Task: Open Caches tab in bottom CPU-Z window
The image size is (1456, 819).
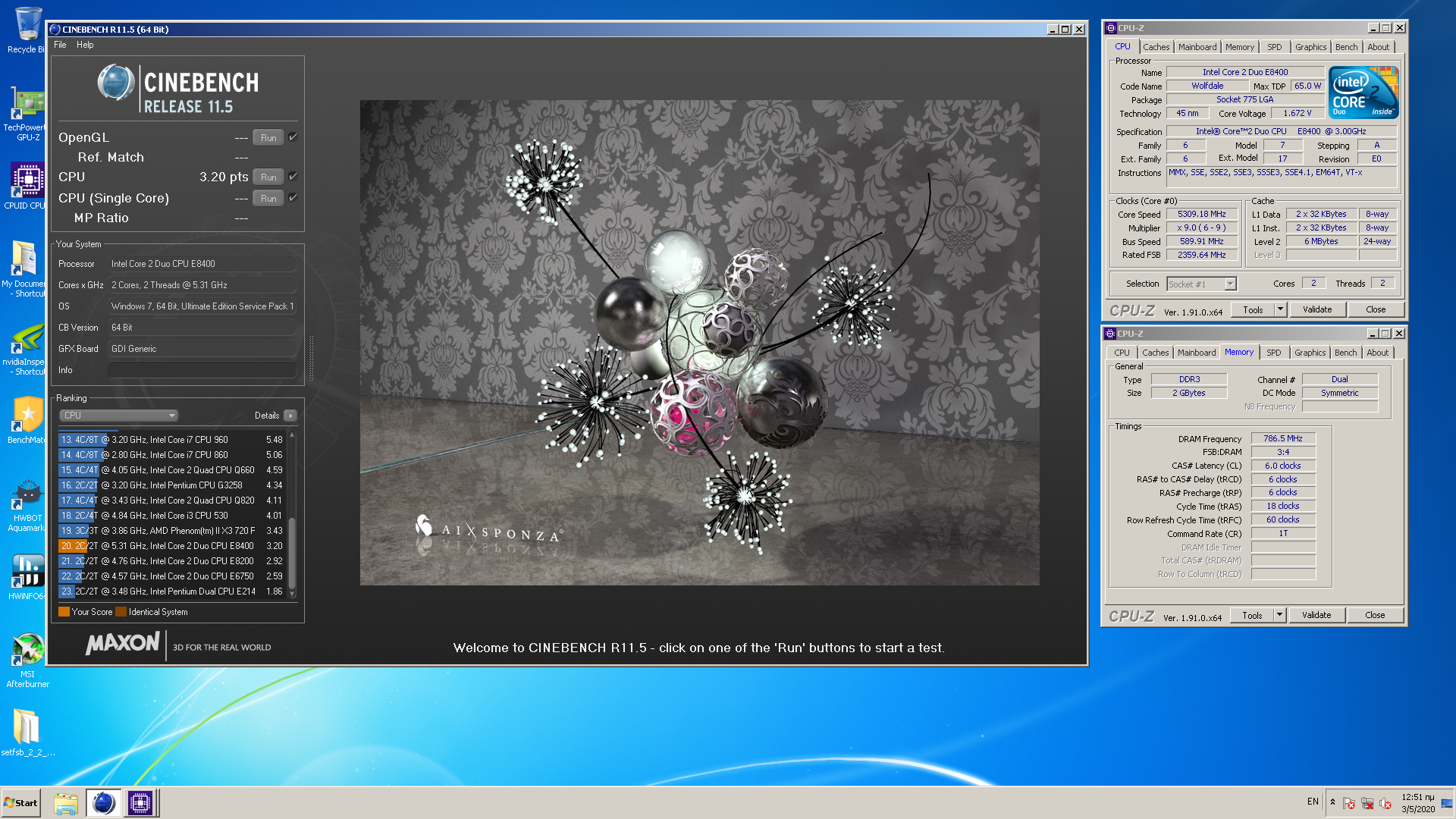Action: pos(1155,353)
